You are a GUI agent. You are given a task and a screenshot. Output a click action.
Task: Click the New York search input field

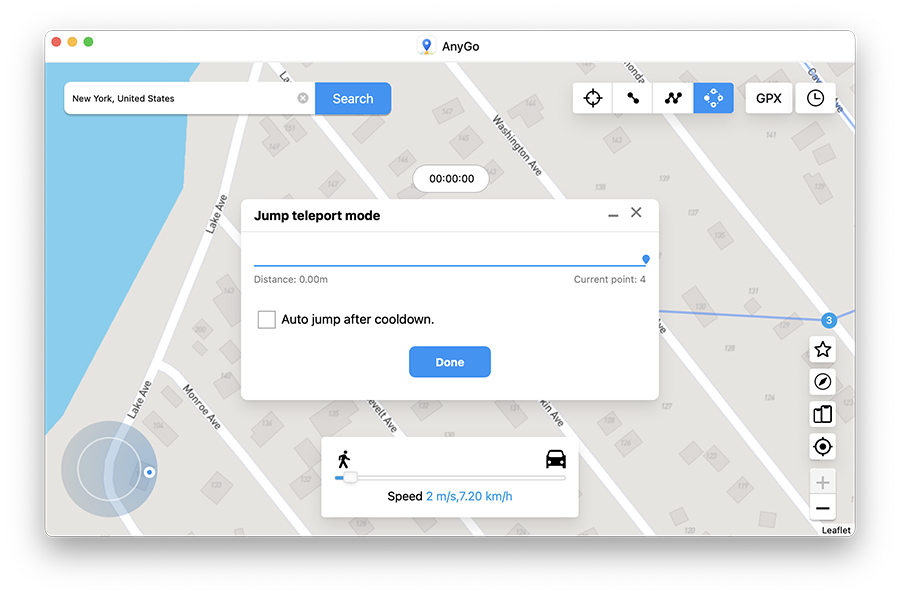[180, 99]
